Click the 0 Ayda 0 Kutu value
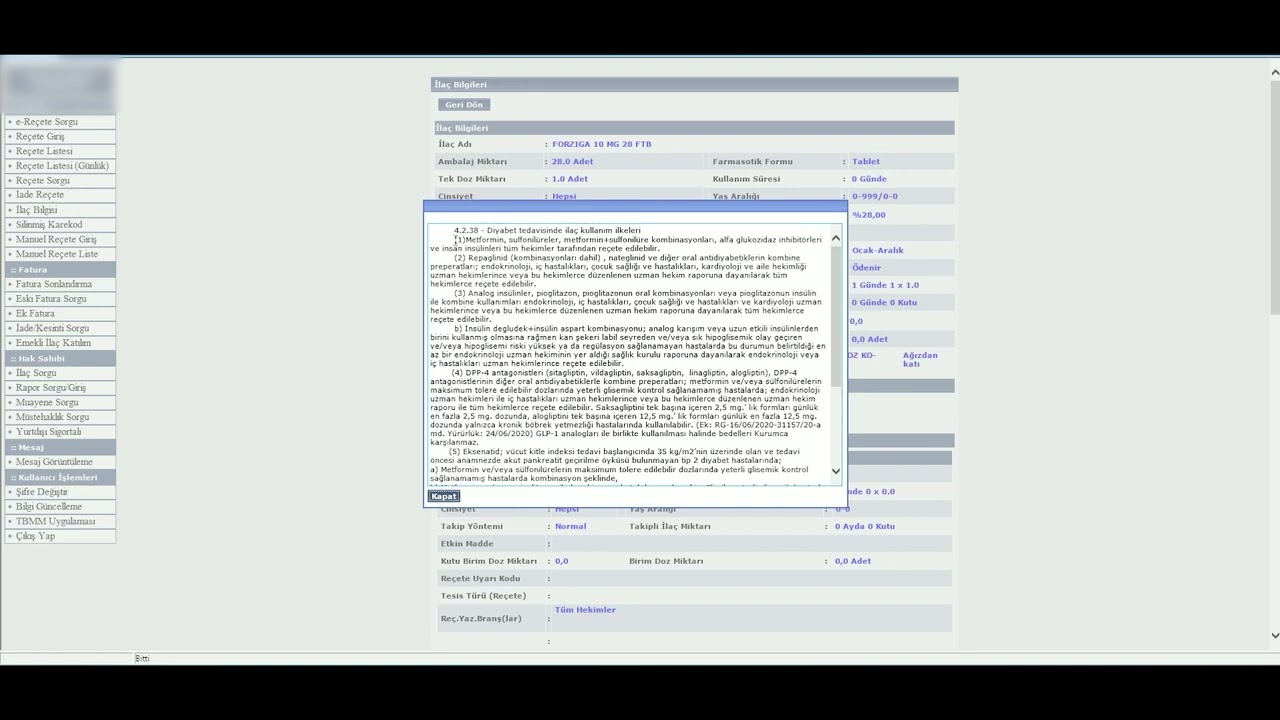The image size is (1280, 720). click(x=865, y=526)
